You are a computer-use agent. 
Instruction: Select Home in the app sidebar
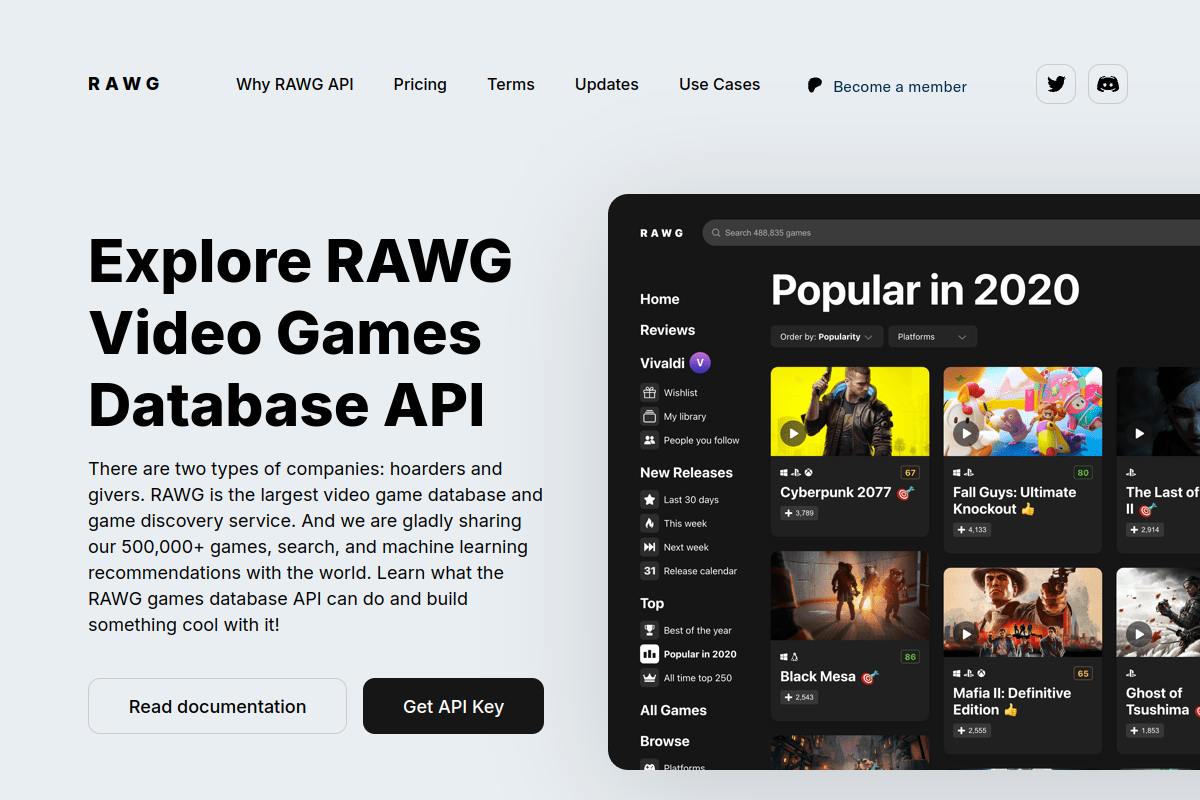click(660, 299)
